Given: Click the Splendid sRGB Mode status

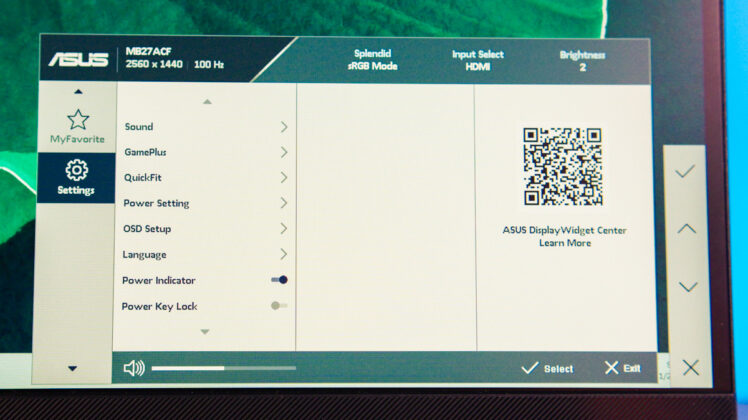Looking at the screenshot, I should (x=373, y=60).
